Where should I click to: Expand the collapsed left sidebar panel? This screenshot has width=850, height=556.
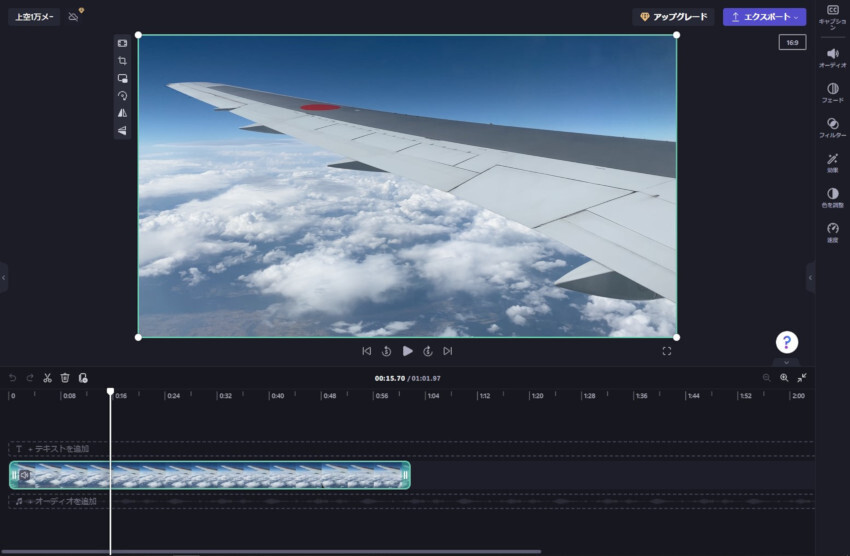tap(4, 277)
